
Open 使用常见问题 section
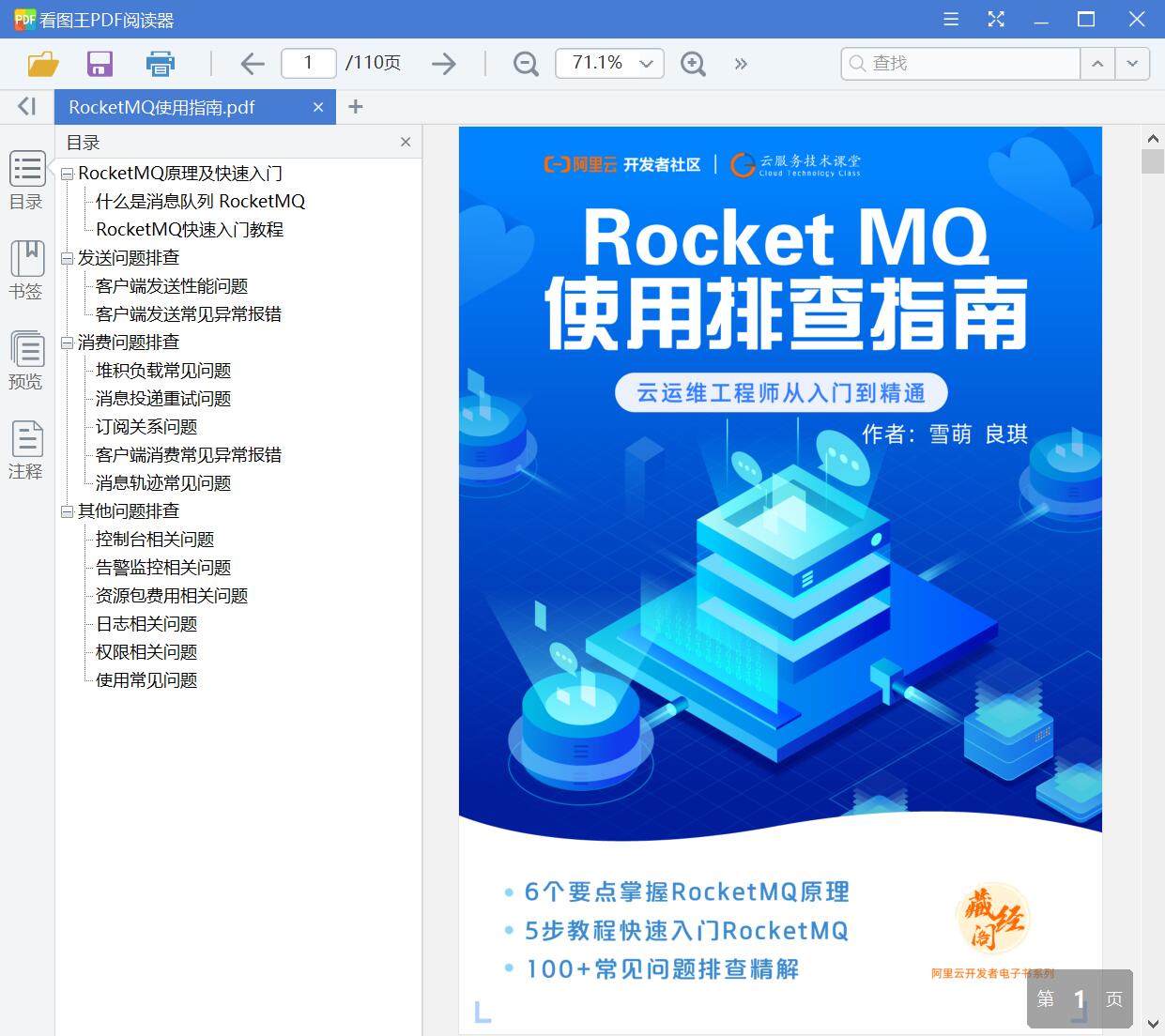[146, 680]
